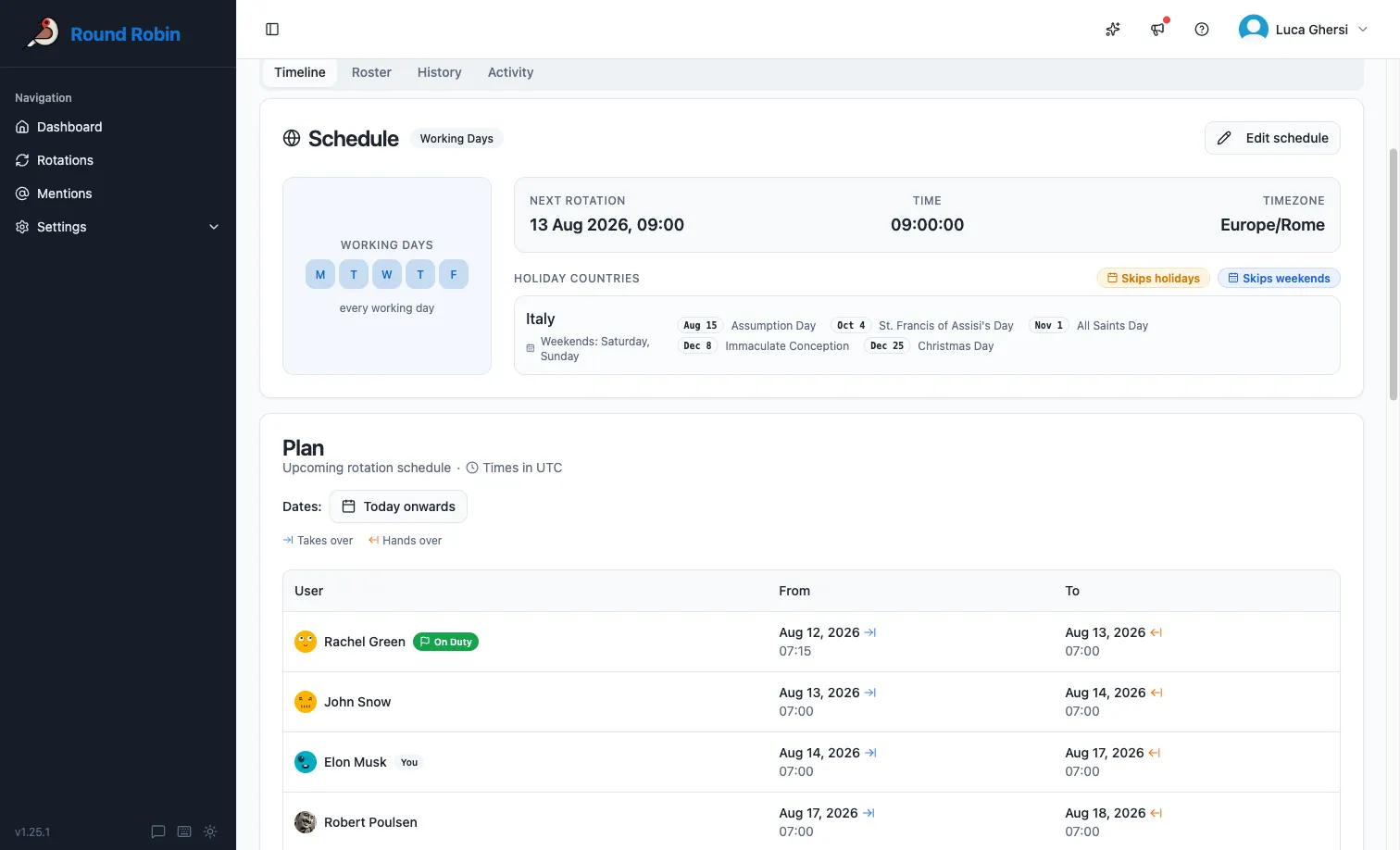Click hands-over arrow next to Aug 13, 2026 To
This screenshot has height=850, width=1400.
[x=1156, y=632]
